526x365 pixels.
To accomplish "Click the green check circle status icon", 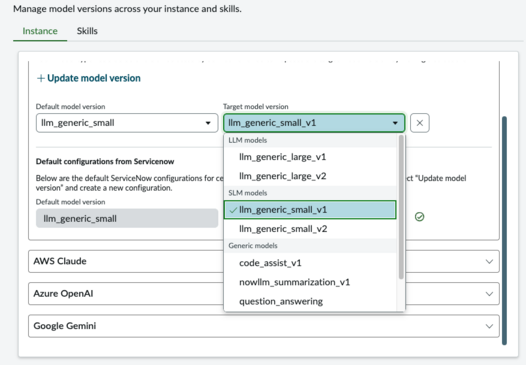I will click(419, 217).
